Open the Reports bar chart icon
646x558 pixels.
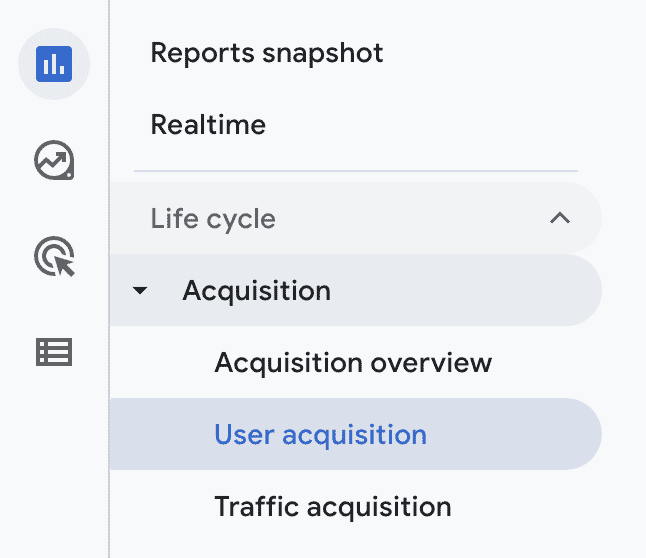(54, 65)
